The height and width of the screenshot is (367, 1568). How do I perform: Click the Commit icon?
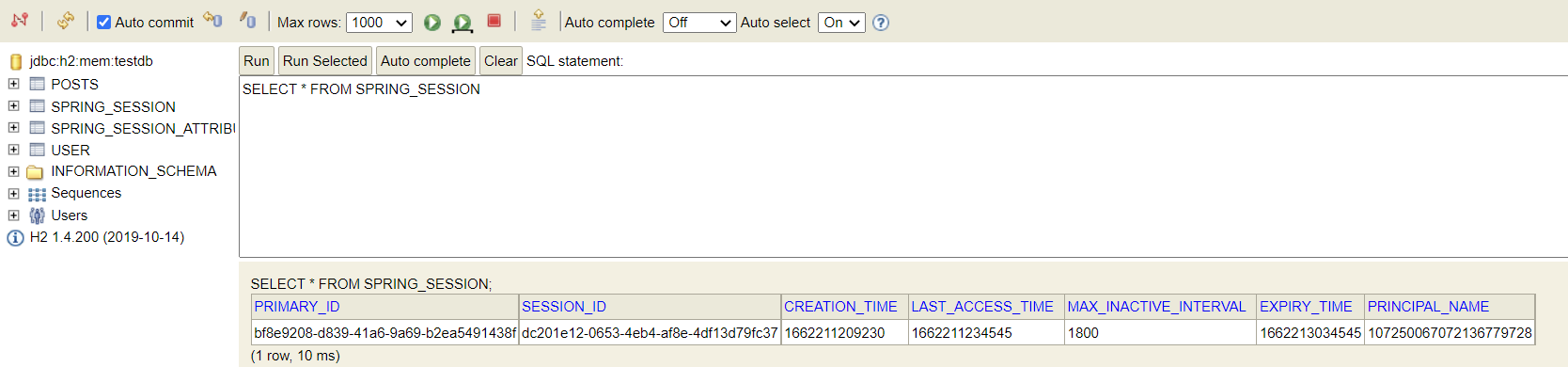247,20
